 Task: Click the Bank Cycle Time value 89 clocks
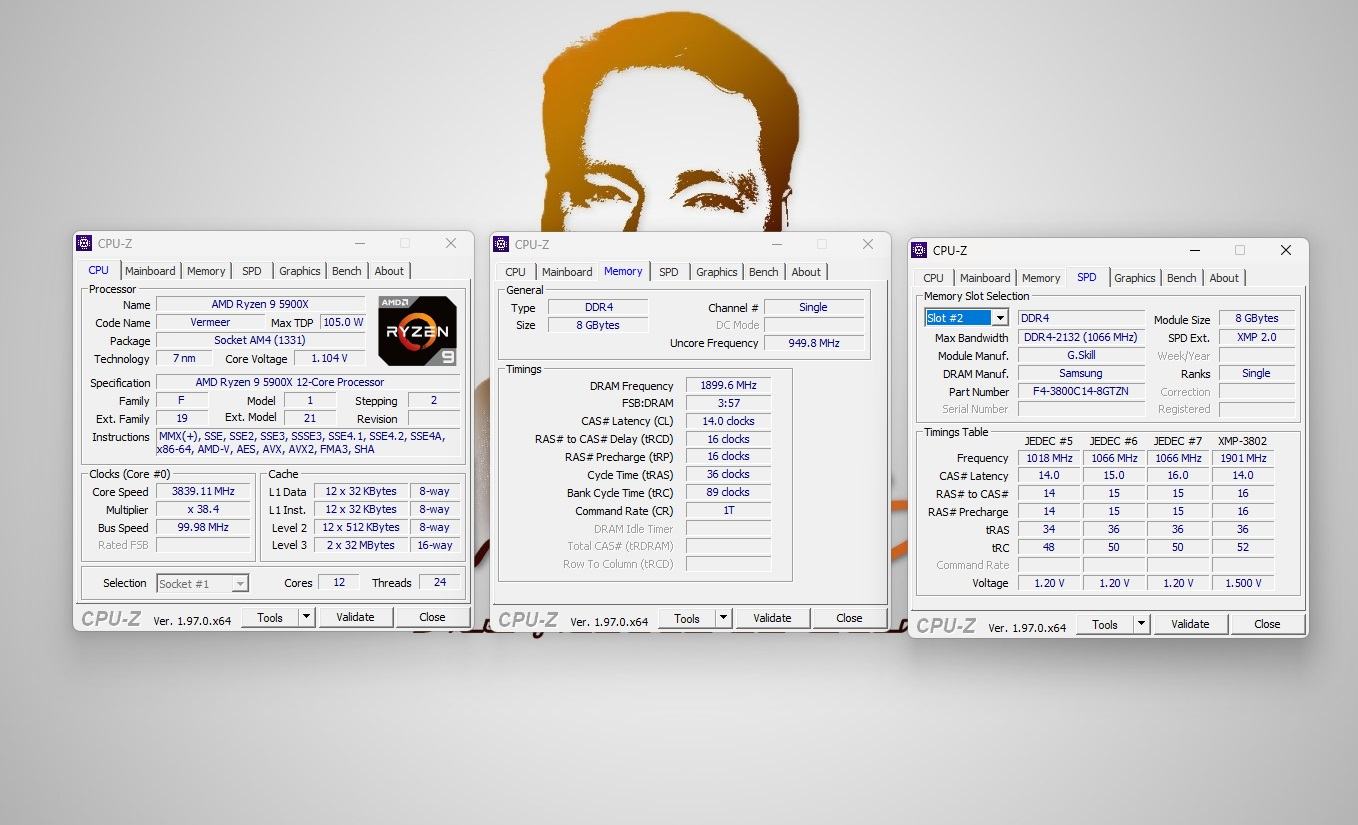point(727,492)
